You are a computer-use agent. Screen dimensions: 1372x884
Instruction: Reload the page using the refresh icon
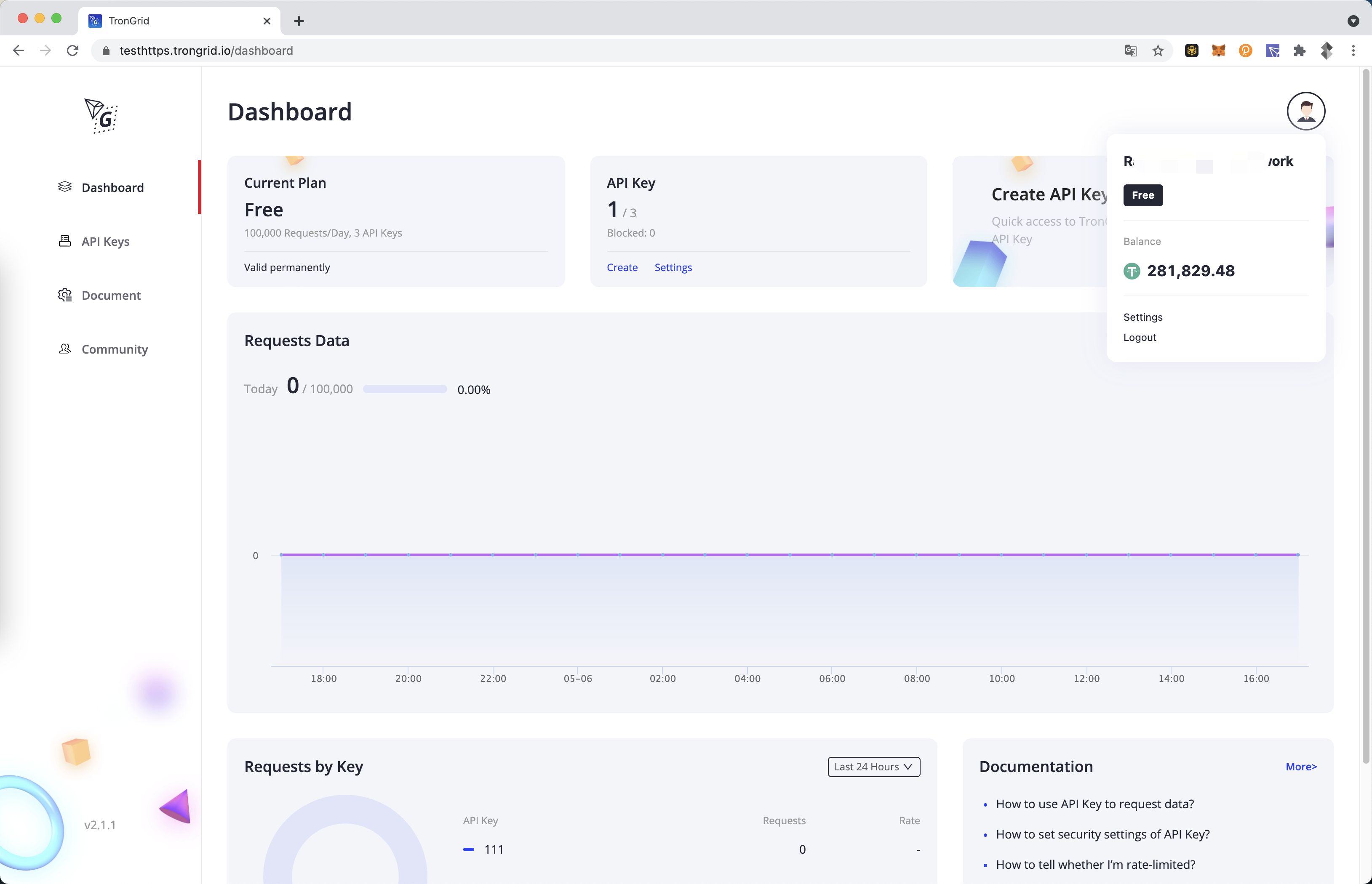coord(72,51)
